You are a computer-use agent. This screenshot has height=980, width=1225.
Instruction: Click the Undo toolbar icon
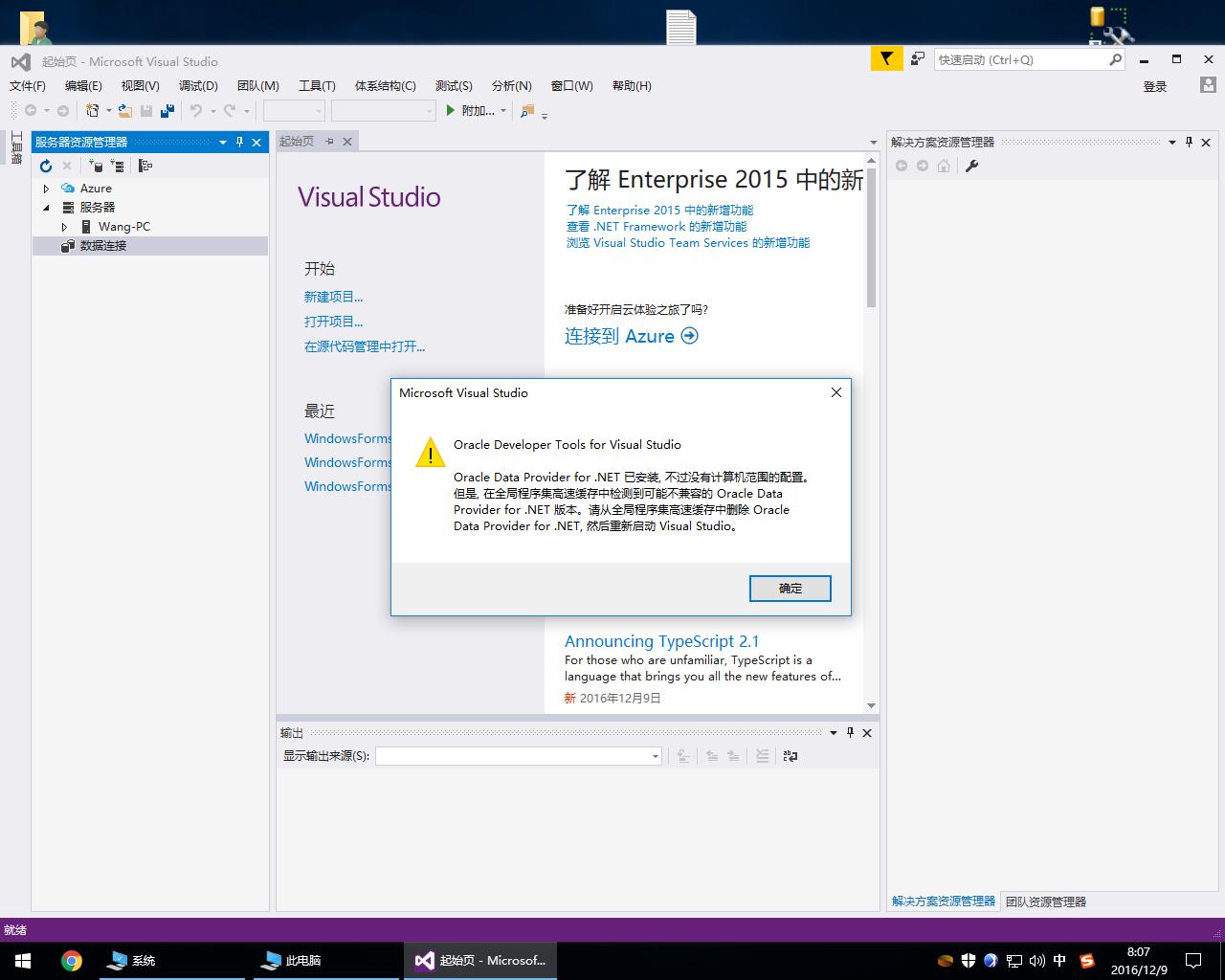(196, 111)
